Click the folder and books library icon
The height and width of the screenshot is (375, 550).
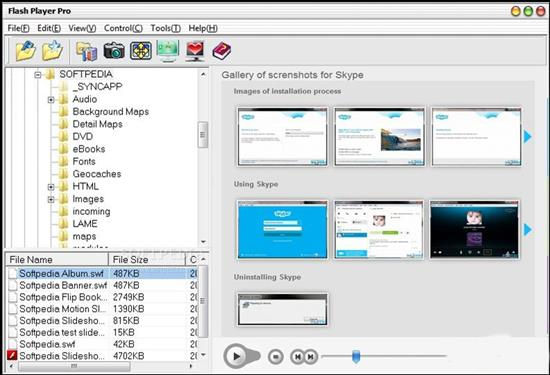point(87,51)
